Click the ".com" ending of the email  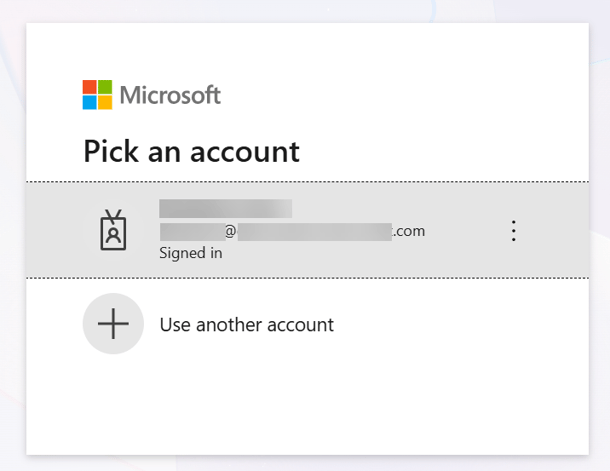[x=409, y=231]
